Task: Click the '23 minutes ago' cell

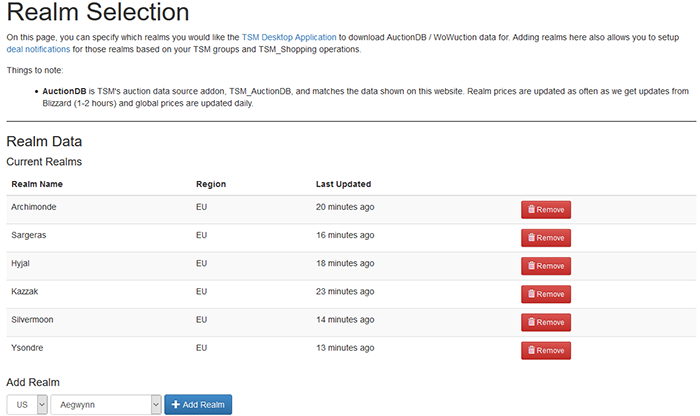Action: pos(345,291)
